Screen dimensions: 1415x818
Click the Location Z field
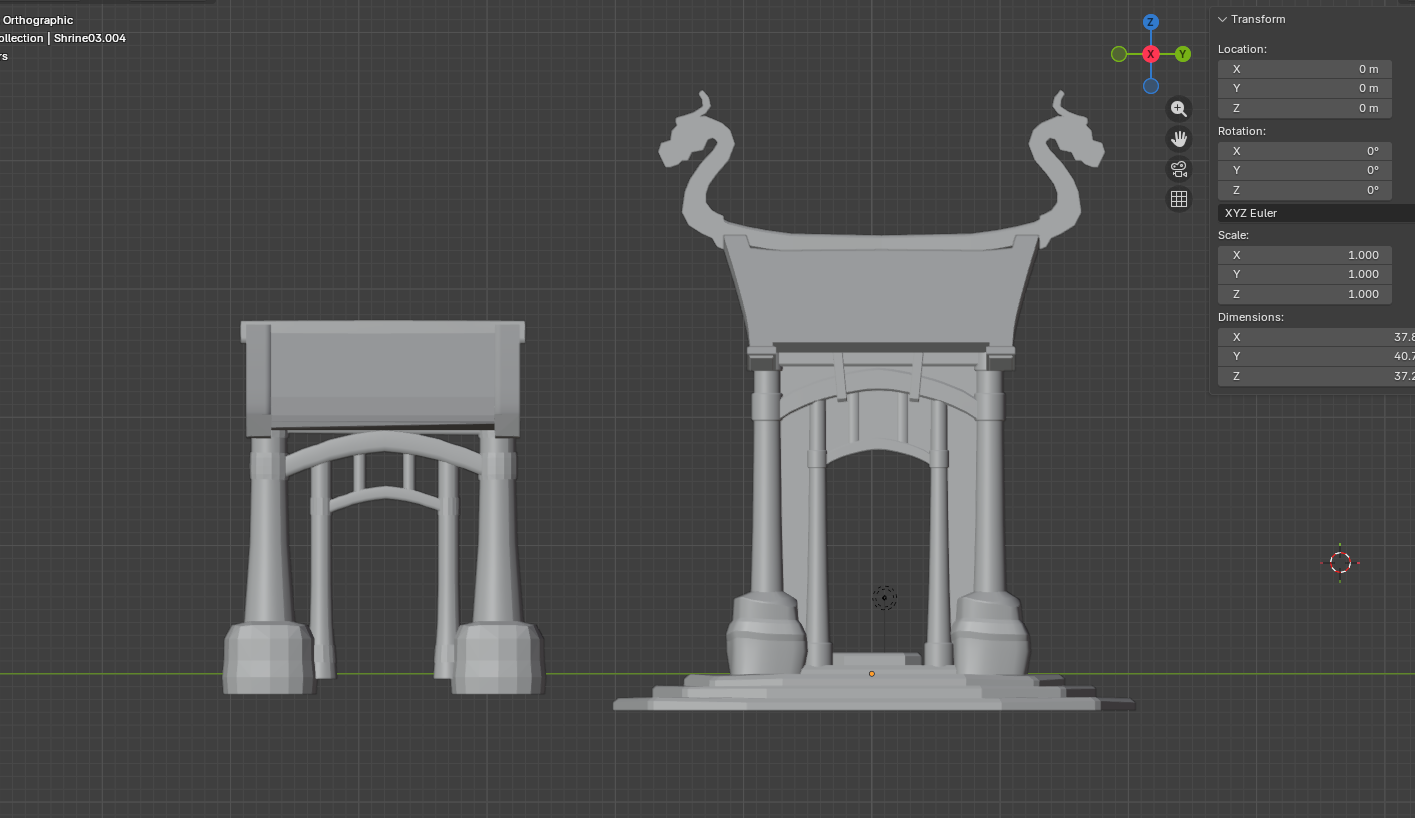coord(1305,108)
